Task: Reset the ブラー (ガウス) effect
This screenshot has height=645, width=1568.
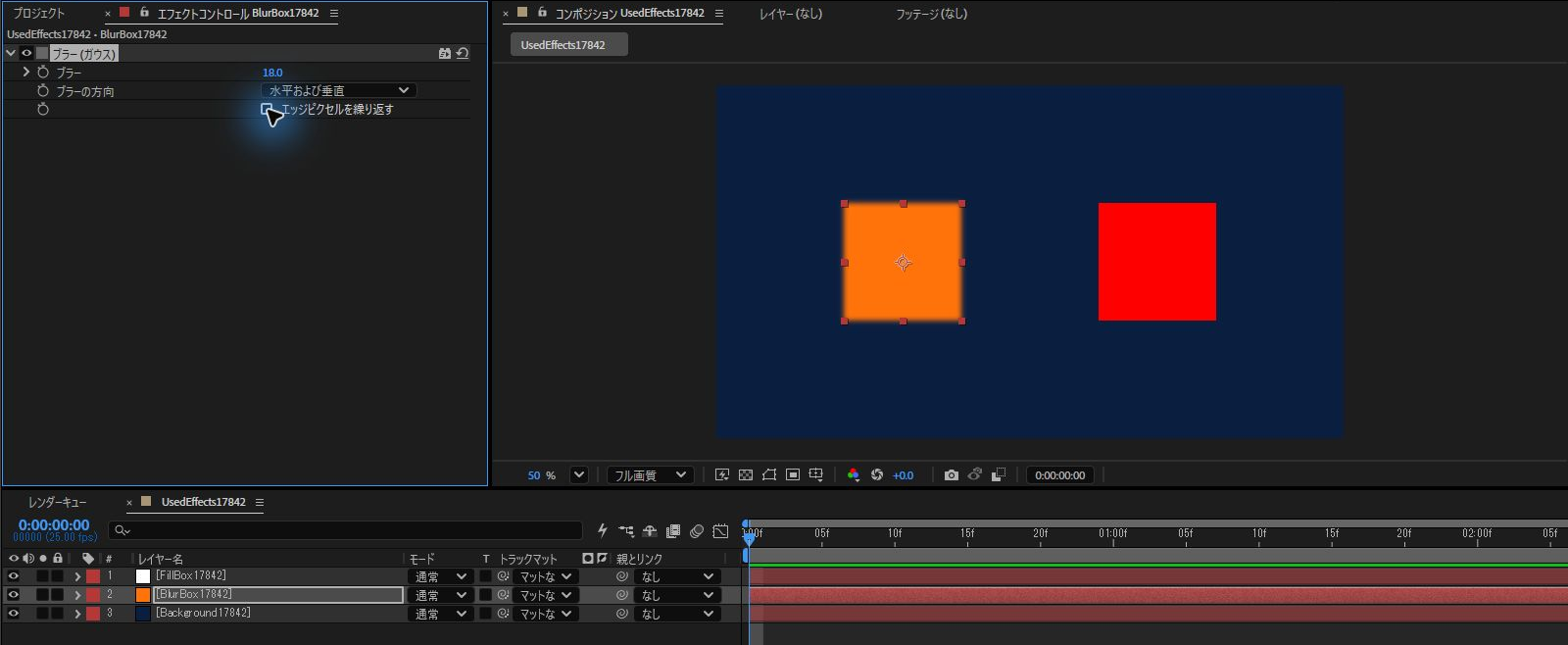Action: (x=463, y=54)
